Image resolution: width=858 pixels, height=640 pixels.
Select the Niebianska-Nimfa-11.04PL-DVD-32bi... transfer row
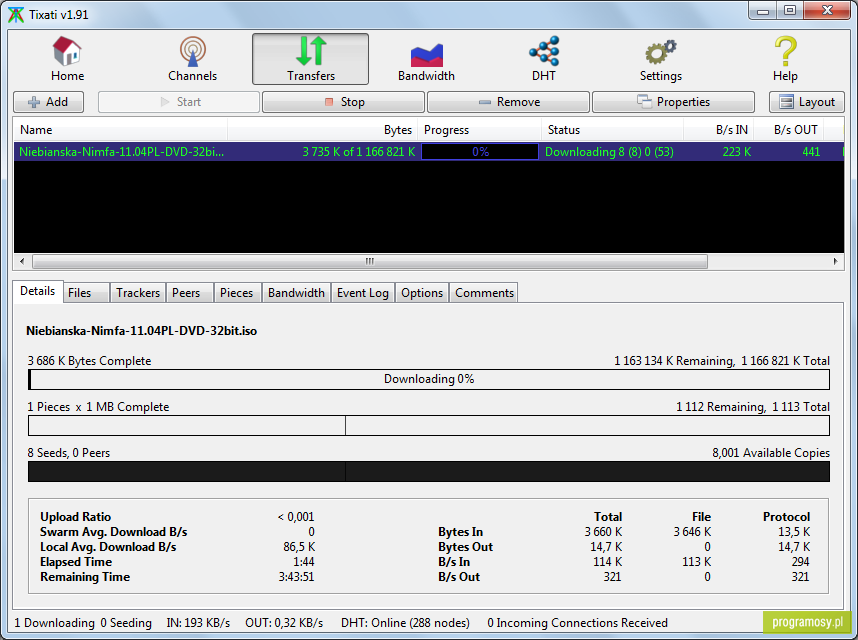coord(428,152)
